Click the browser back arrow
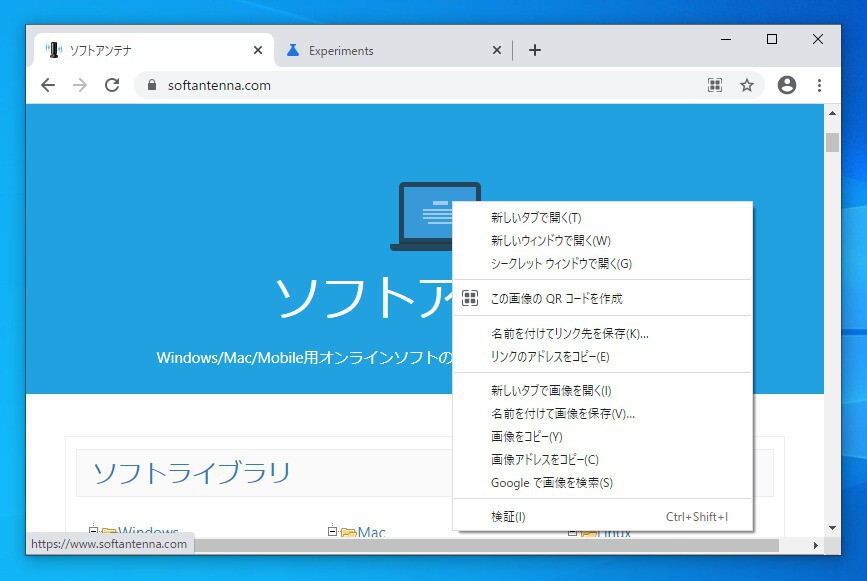This screenshot has height=581, width=867. click(x=48, y=86)
